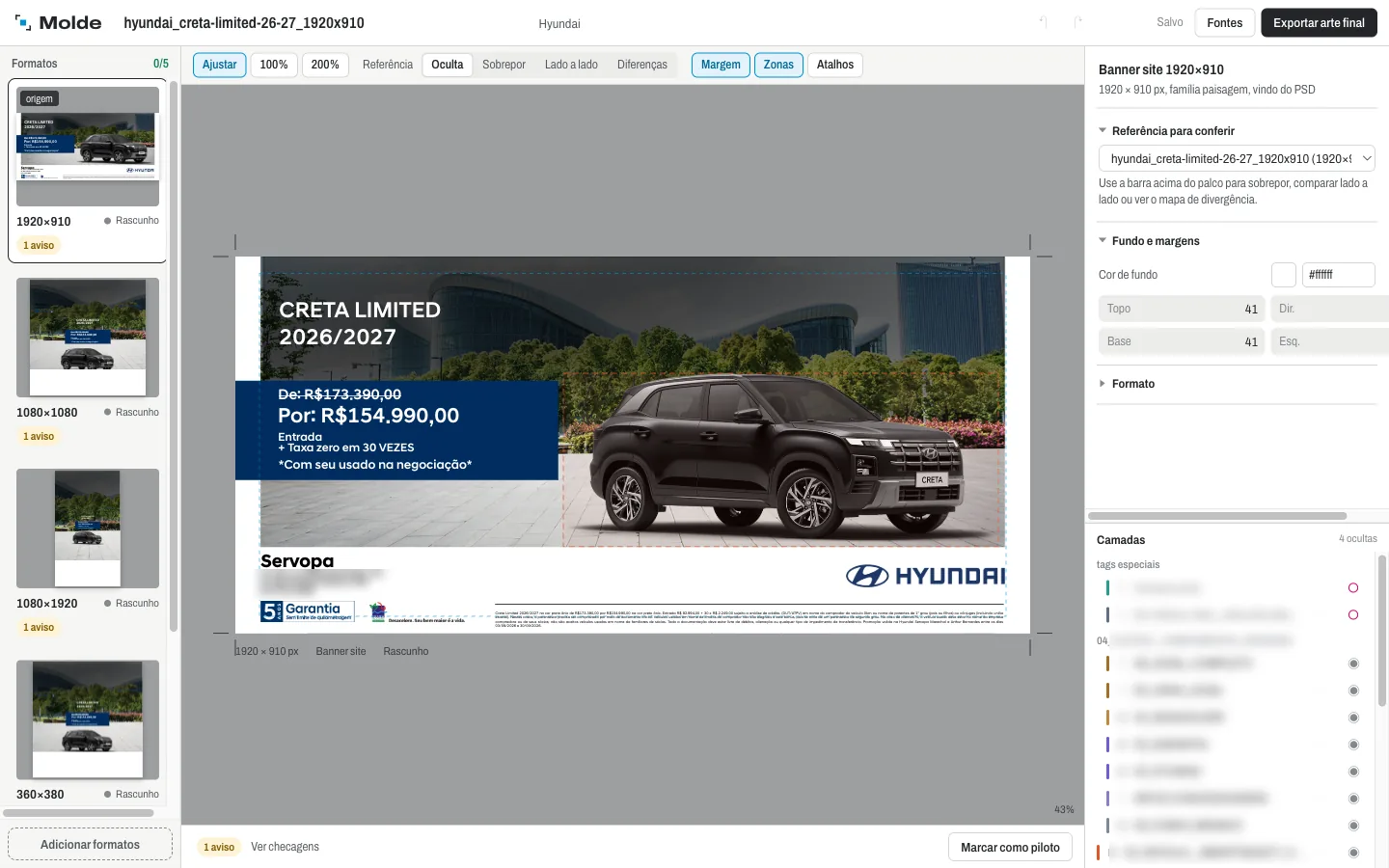Select the 360×380 format thumbnail
This screenshot has height=868, width=1389.
tap(88, 719)
